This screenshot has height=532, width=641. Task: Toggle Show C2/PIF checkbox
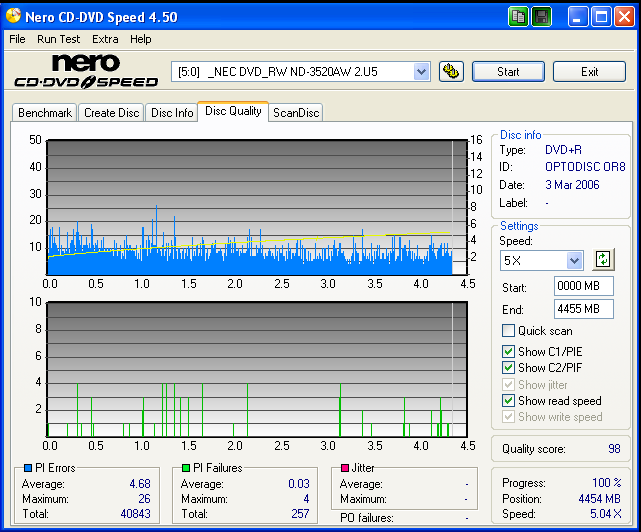pyautogui.click(x=508, y=368)
